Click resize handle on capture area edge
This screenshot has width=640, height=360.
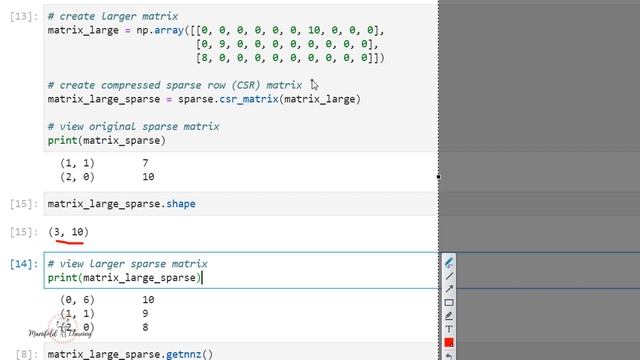click(438, 177)
